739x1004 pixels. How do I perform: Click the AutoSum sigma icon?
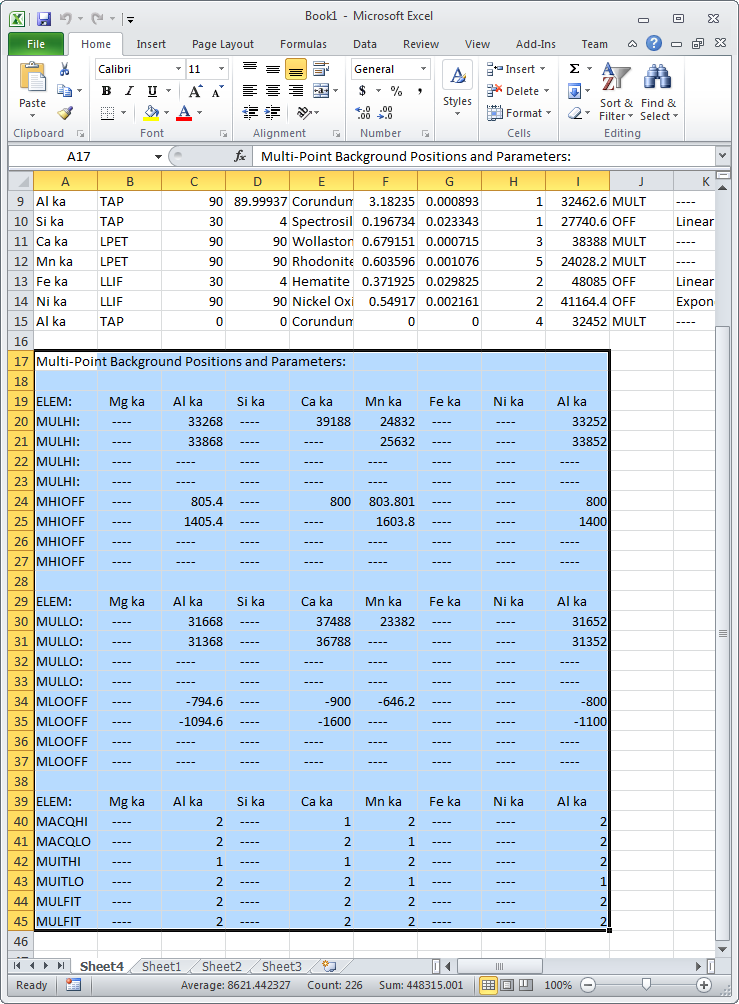point(575,69)
